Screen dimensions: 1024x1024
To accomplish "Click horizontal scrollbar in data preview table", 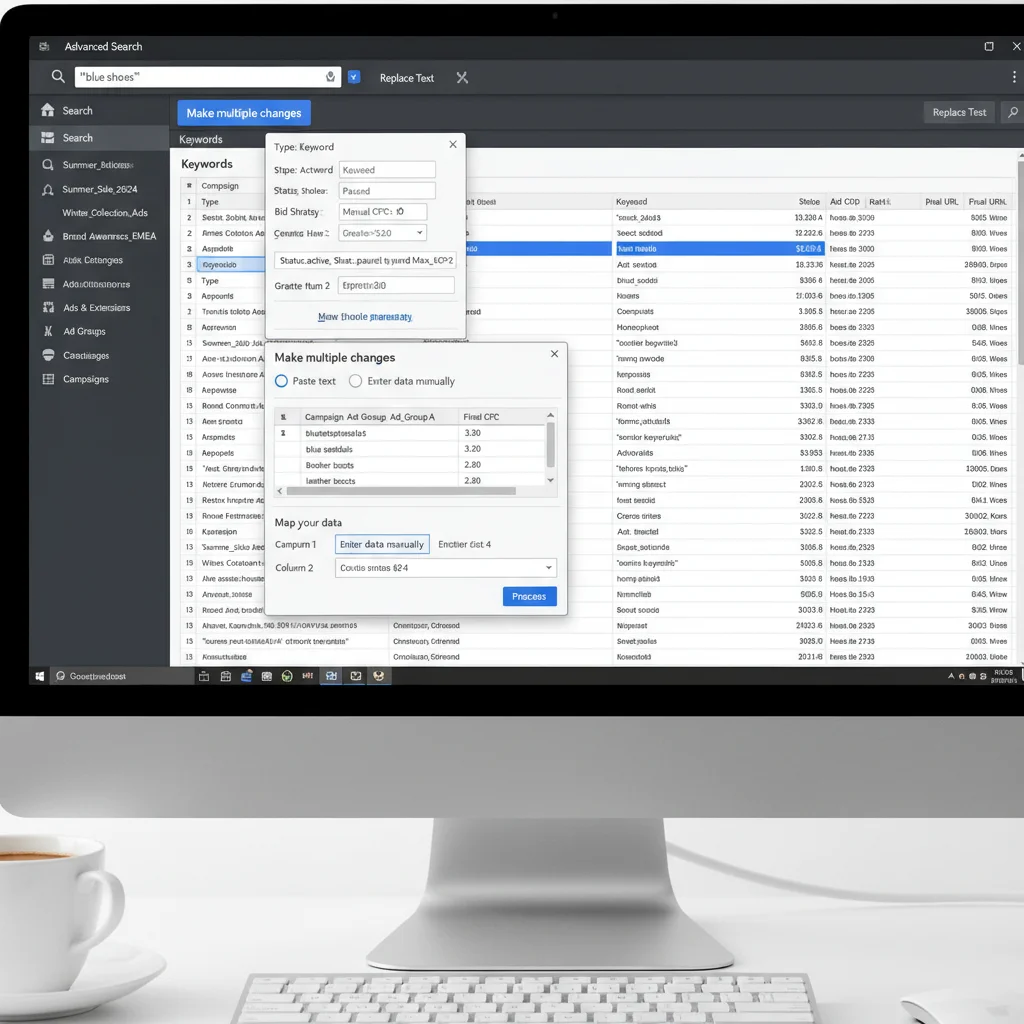I will tap(401, 491).
